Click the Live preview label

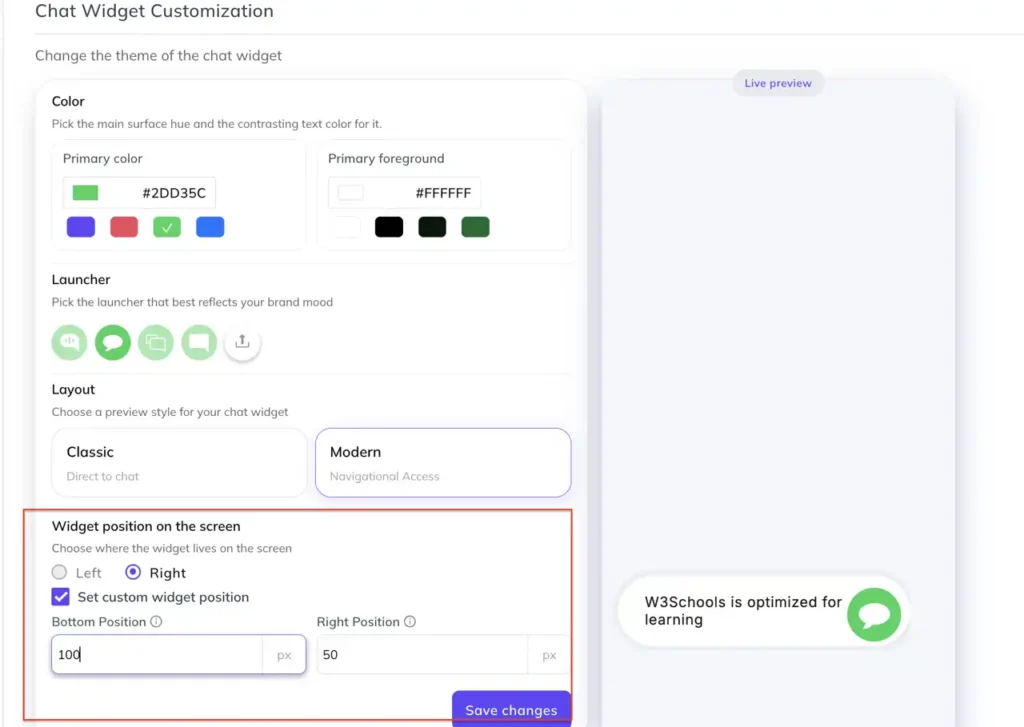[x=778, y=83]
